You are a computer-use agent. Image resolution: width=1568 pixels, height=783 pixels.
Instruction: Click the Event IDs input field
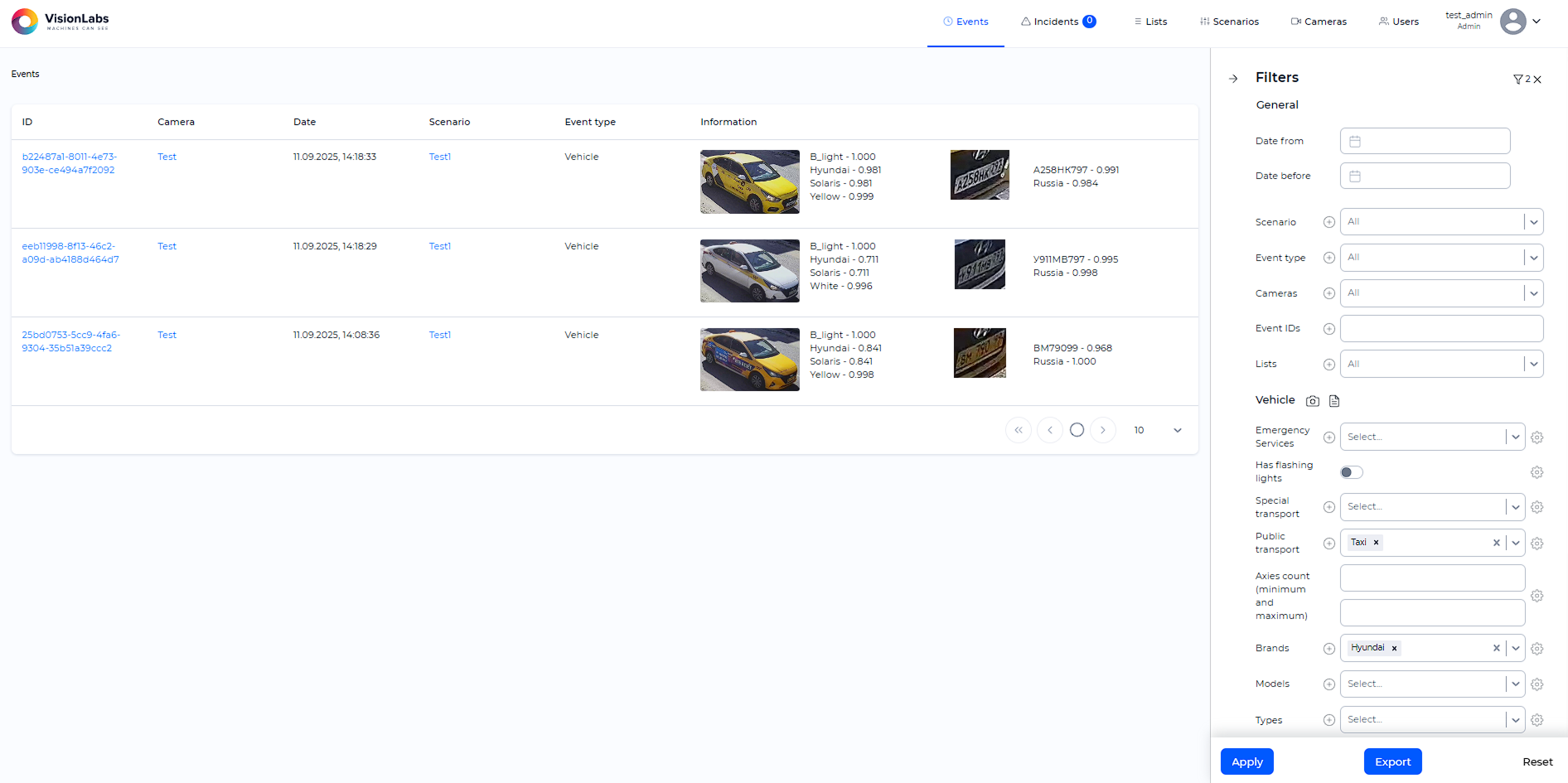tap(1441, 328)
